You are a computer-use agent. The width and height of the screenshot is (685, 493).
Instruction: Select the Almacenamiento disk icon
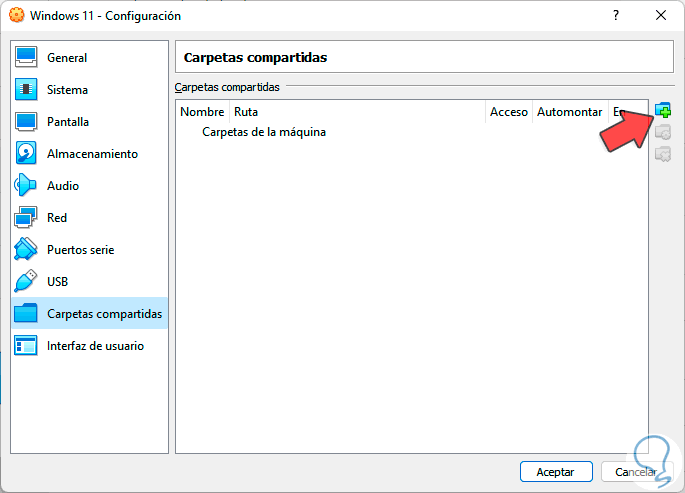tap(27, 154)
